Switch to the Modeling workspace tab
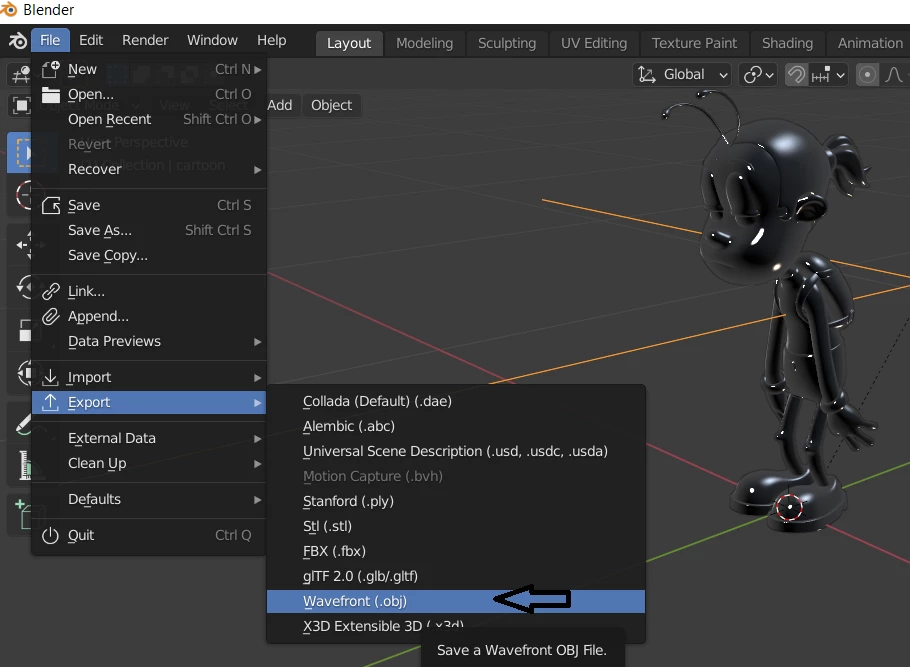 pos(424,44)
